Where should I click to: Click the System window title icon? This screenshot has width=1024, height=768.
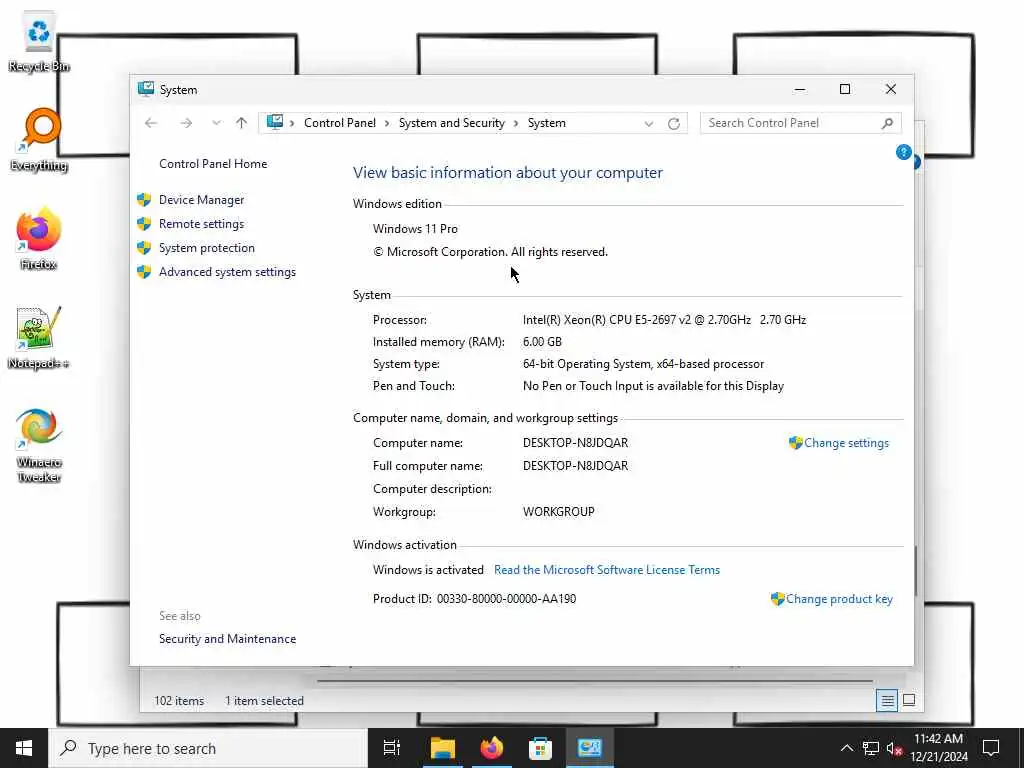pyautogui.click(x=146, y=89)
